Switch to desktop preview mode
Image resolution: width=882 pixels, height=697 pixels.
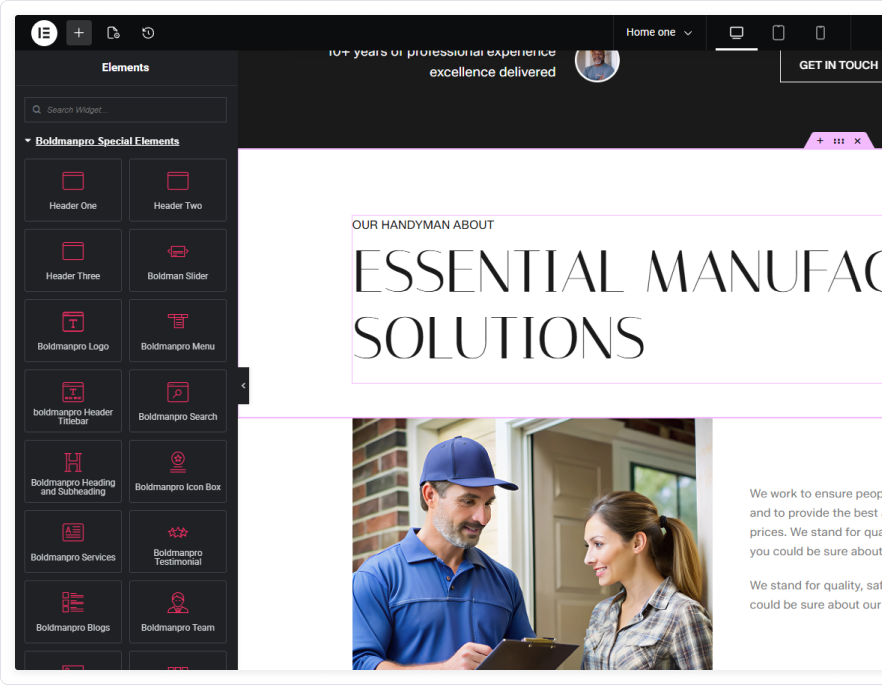point(736,33)
